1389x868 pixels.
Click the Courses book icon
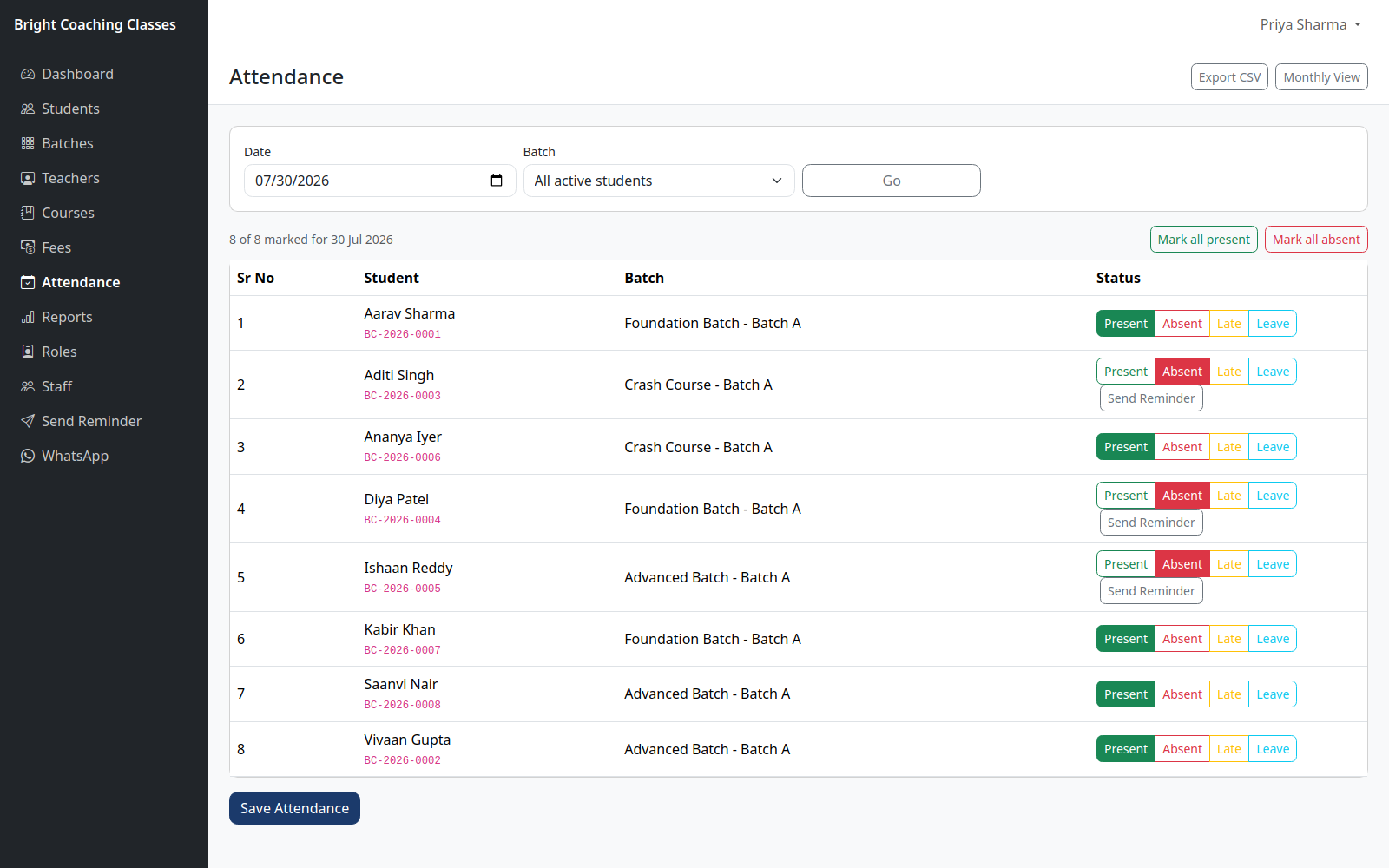click(x=28, y=213)
